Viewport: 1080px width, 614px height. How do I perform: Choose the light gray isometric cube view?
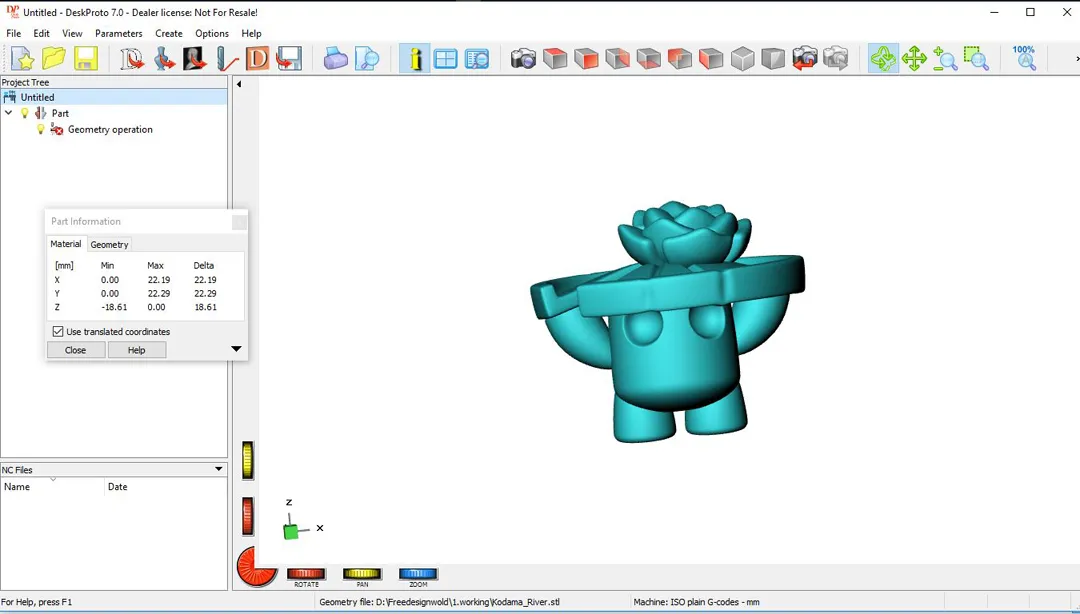click(742, 59)
